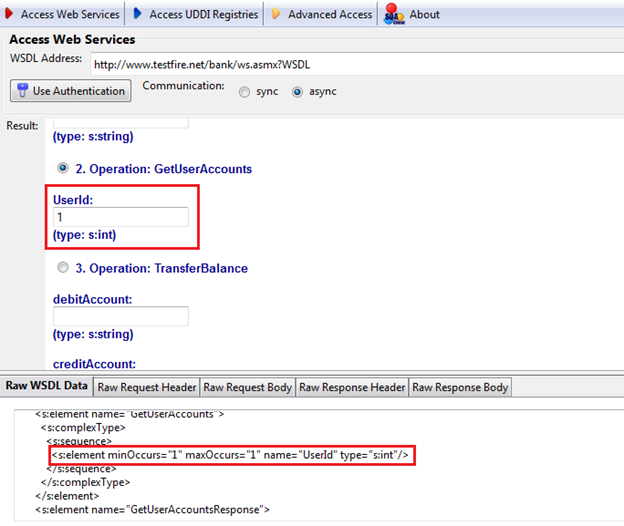
Task: Click the WSDL Address text field
Action: point(350,64)
